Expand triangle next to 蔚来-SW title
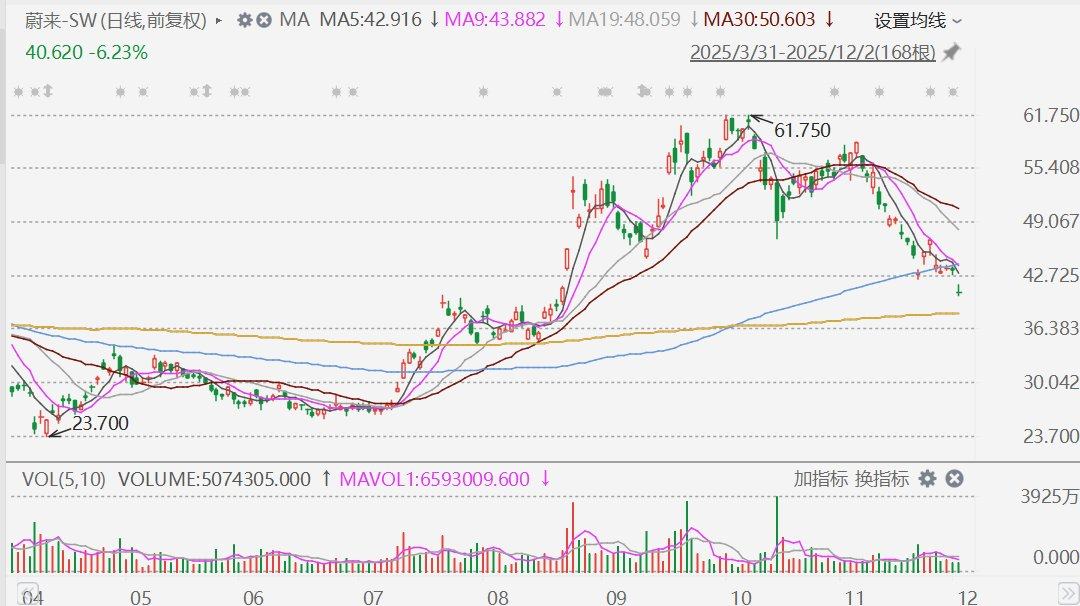The width and height of the screenshot is (1080, 606). tap(219, 20)
